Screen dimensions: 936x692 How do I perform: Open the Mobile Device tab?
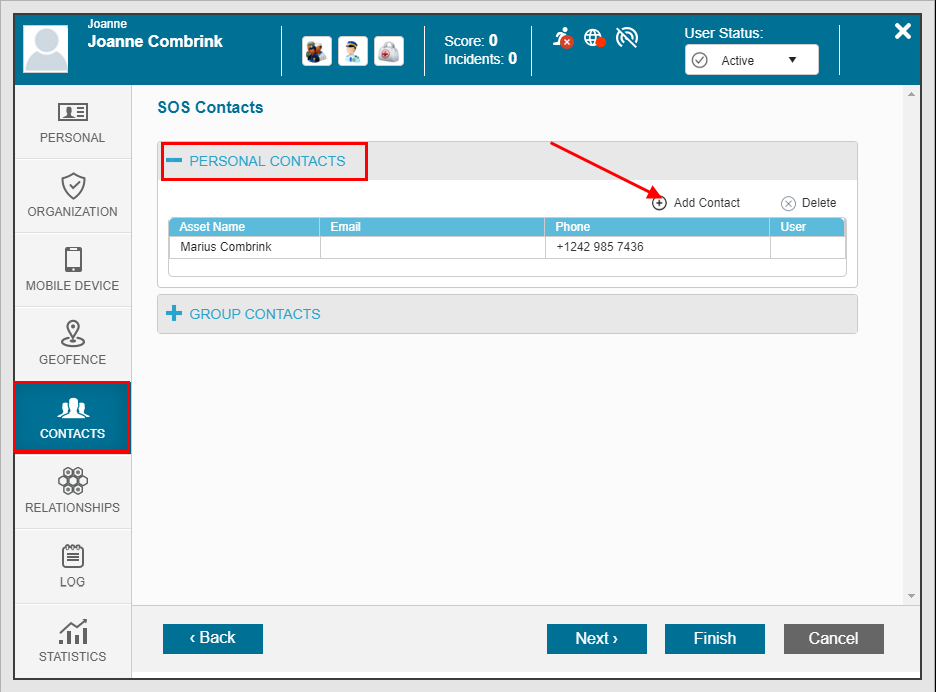(x=72, y=270)
